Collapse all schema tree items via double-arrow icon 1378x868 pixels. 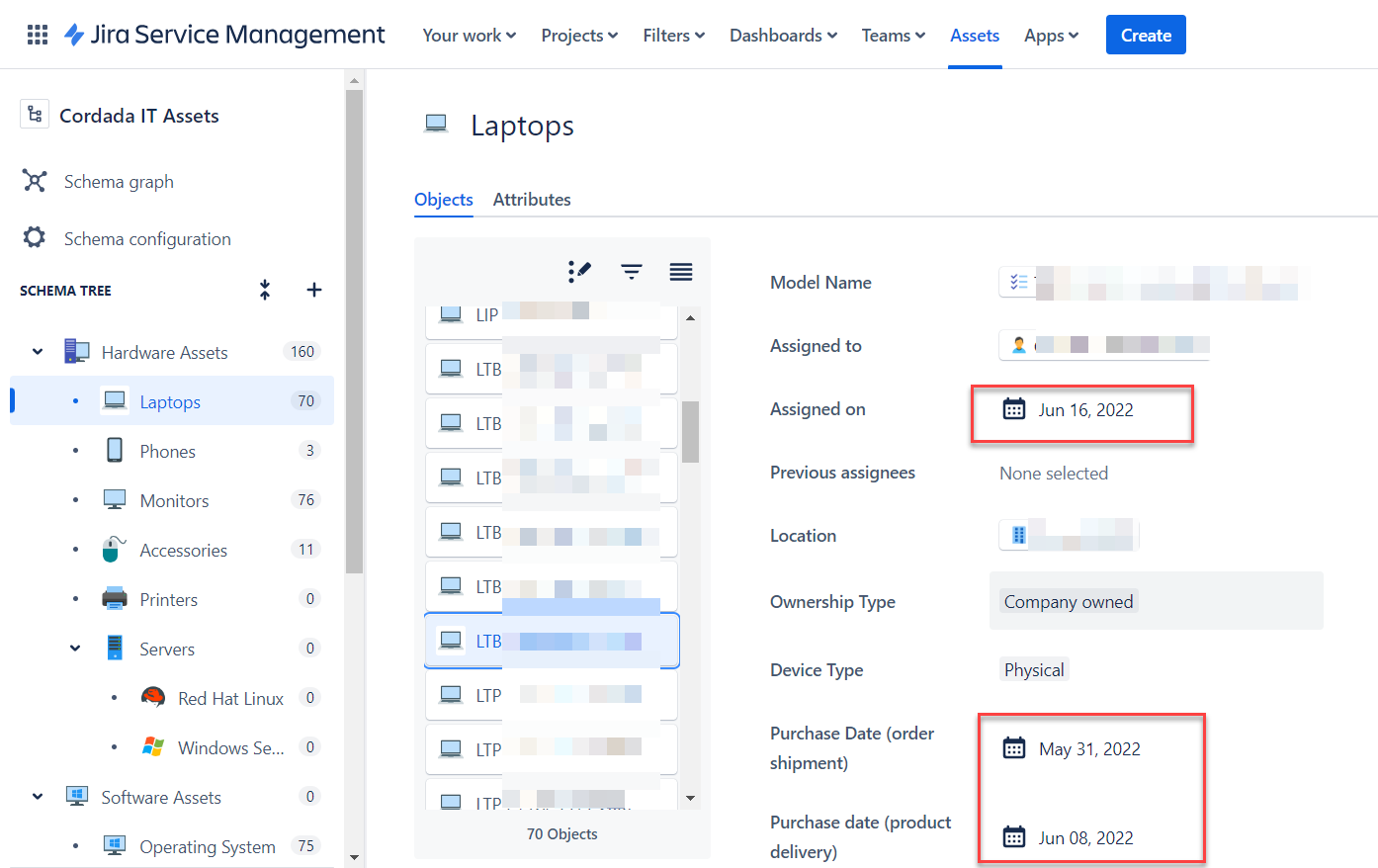264,290
